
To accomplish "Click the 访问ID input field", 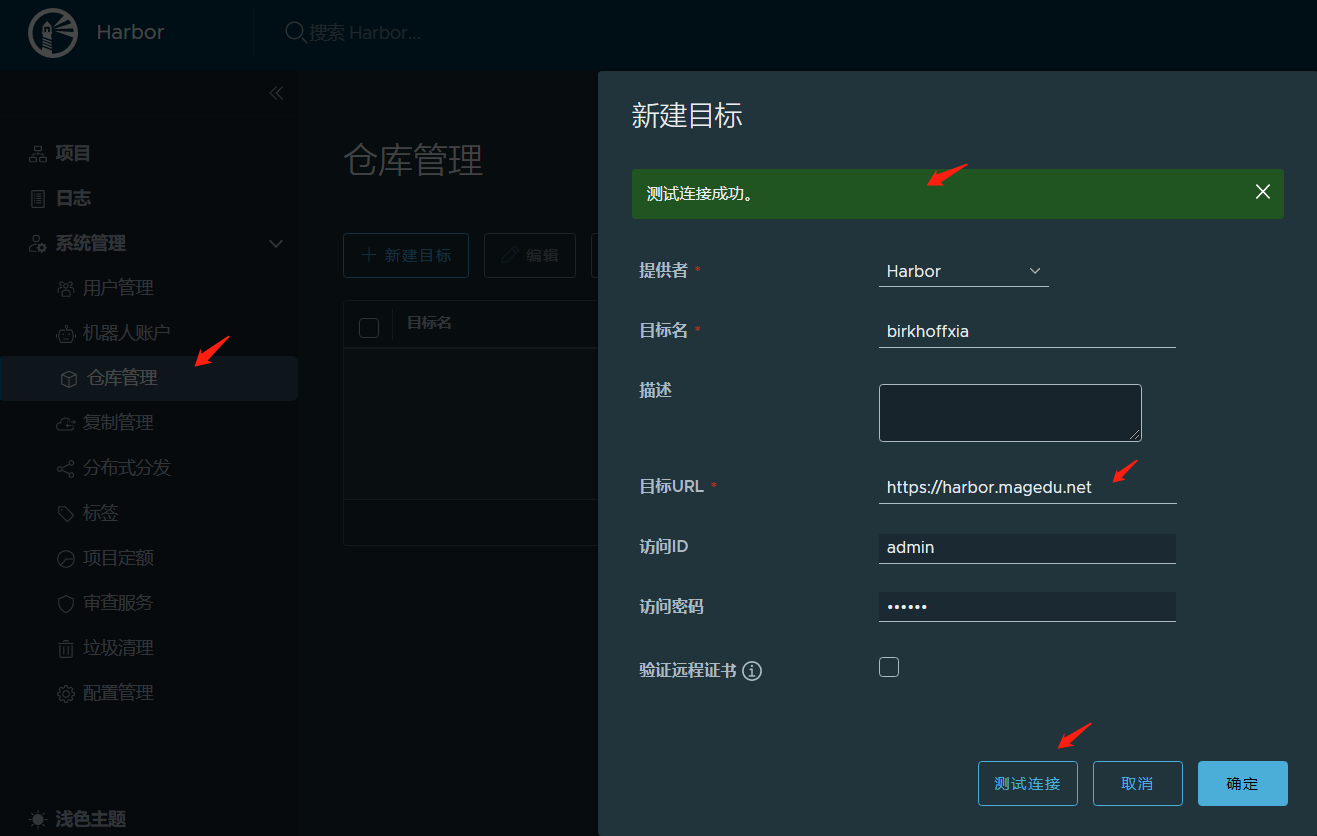I will pyautogui.click(x=1027, y=548).
